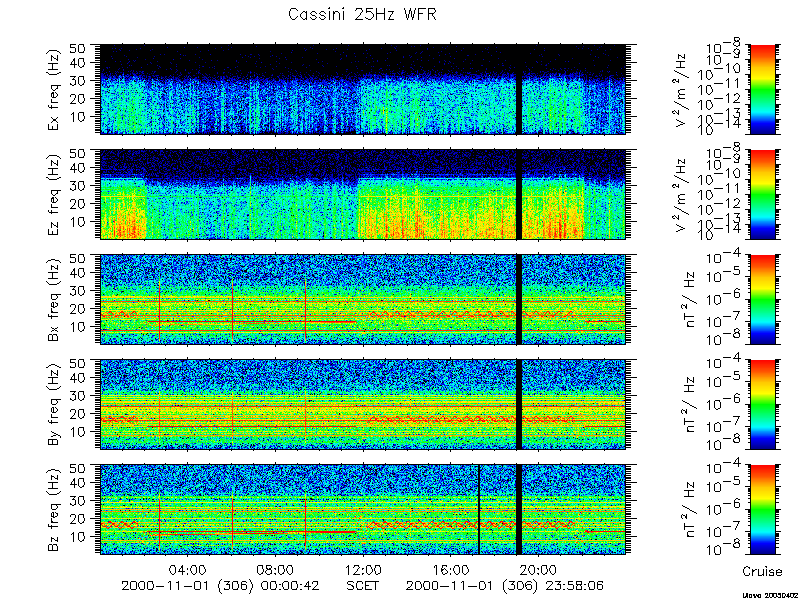Pick the Ez panel color scale bar

pos(762,194)
